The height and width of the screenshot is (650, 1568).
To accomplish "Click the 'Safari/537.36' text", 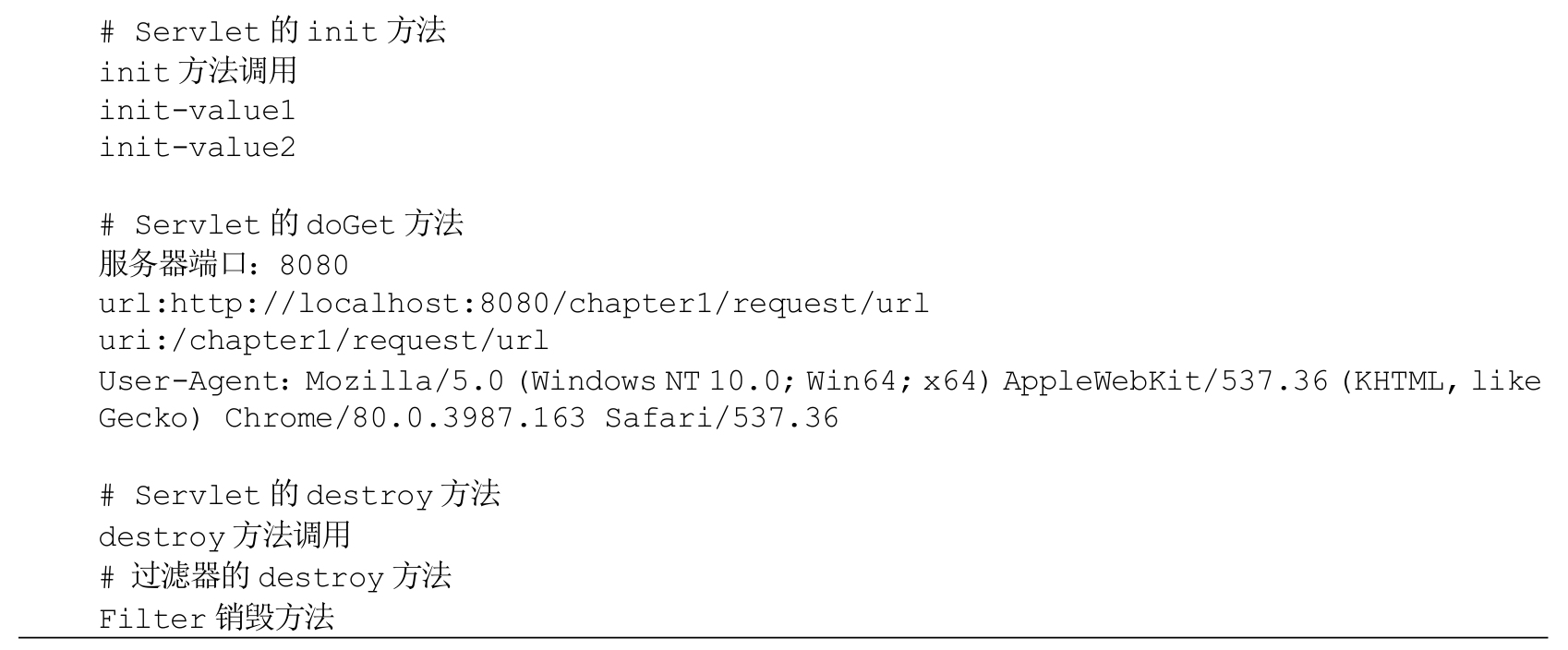I will (x=721, y=418).
